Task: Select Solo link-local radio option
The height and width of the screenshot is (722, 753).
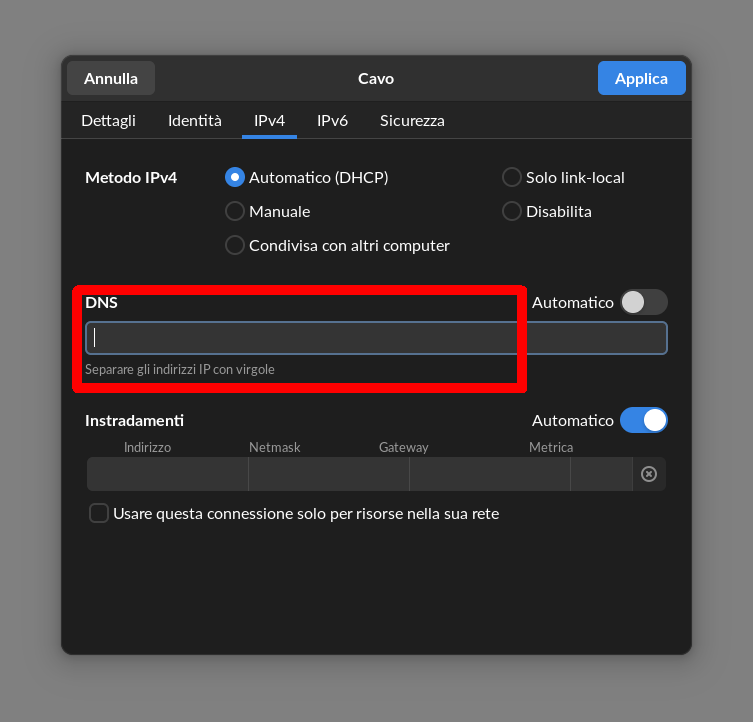Action: point(512,177)
